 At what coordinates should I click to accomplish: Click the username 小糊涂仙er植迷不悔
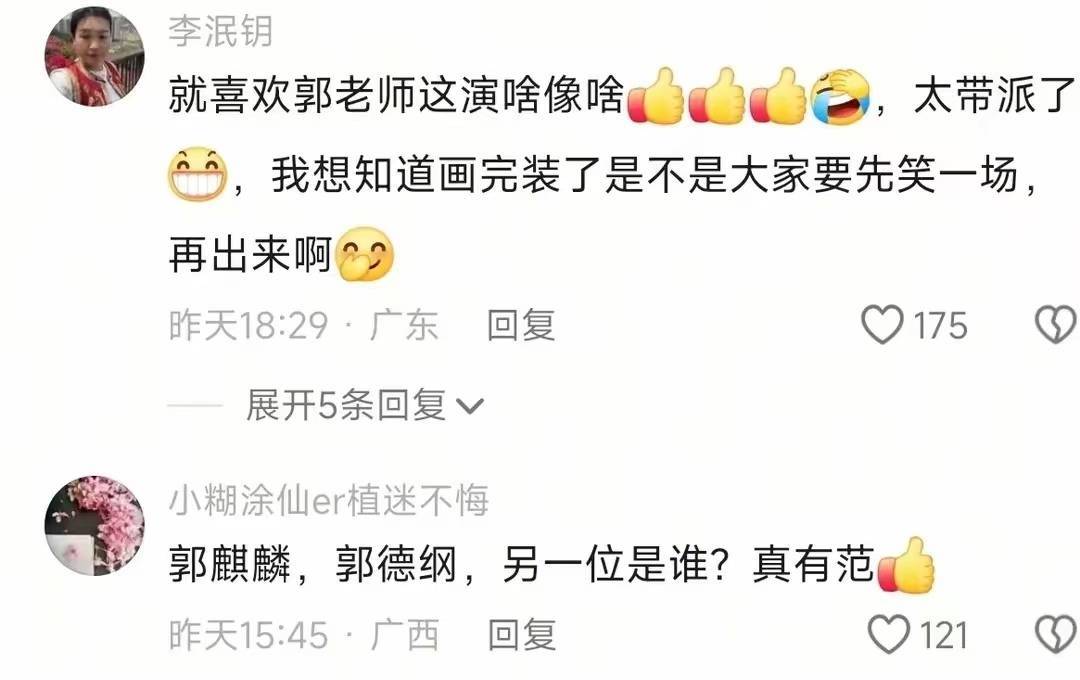(x=329, y=500)
